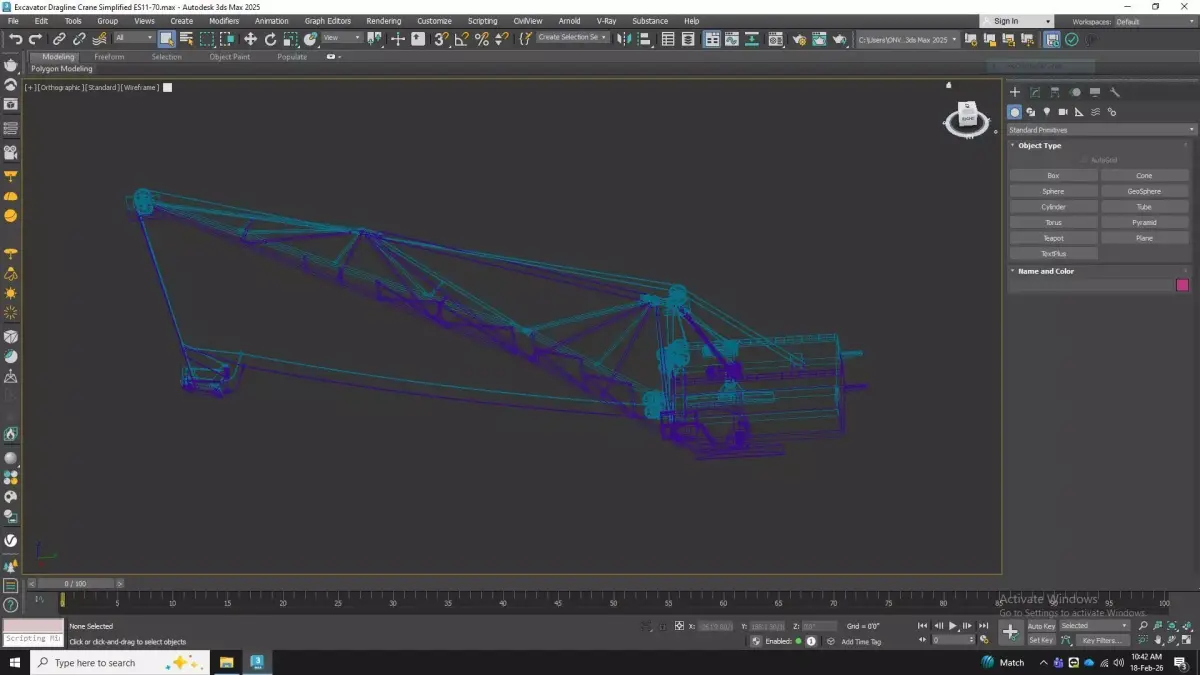Open the Modify panel tab icon

pos(1035,93)
